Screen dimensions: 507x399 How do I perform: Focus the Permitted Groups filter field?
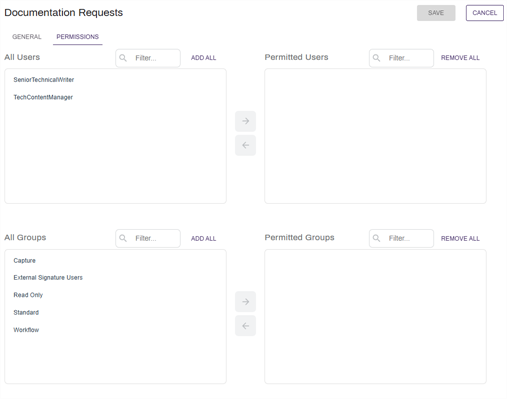tap(401, 238)
